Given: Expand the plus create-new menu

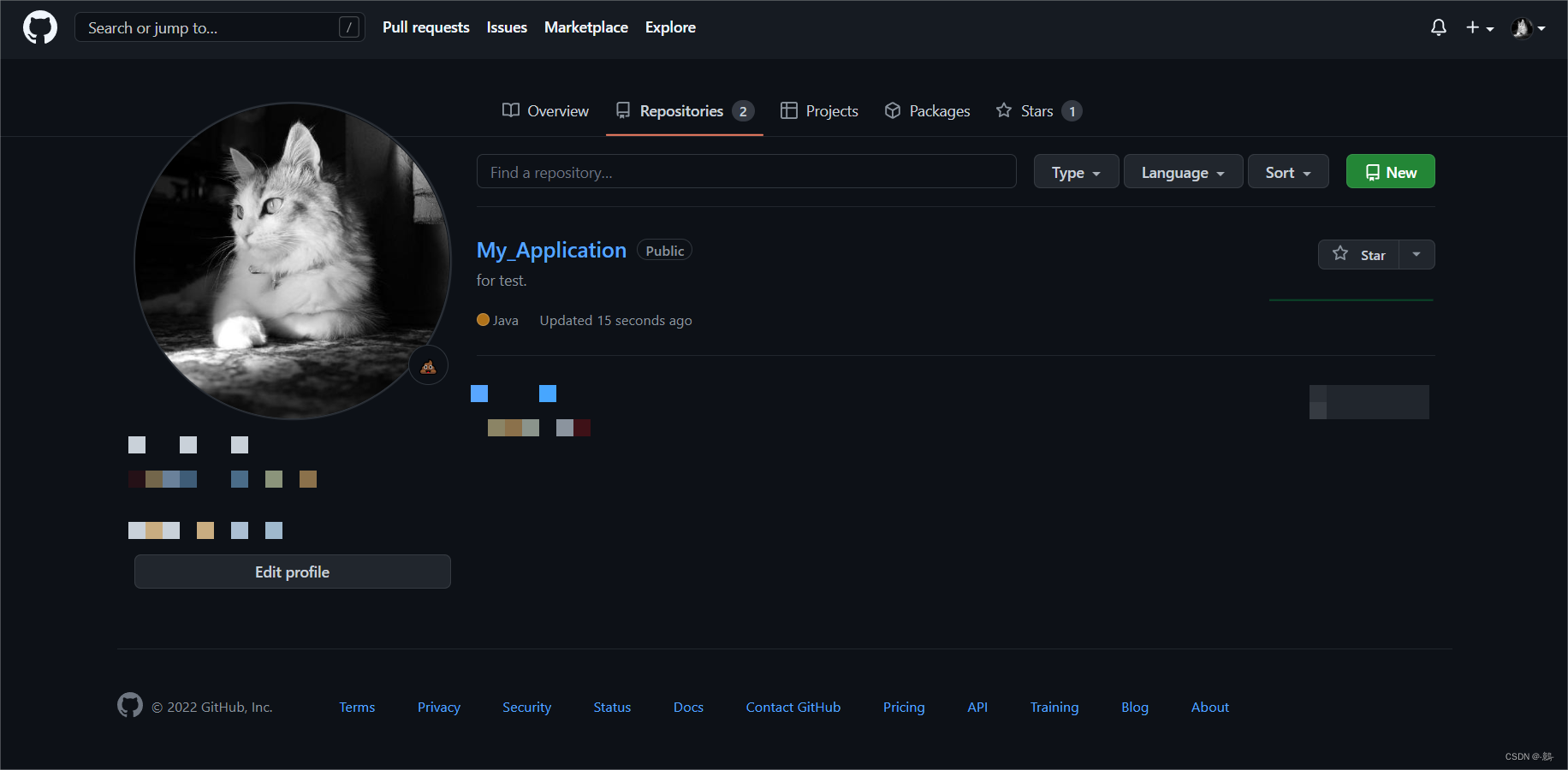Looking at the screenshot, I should pos(1480,27).
